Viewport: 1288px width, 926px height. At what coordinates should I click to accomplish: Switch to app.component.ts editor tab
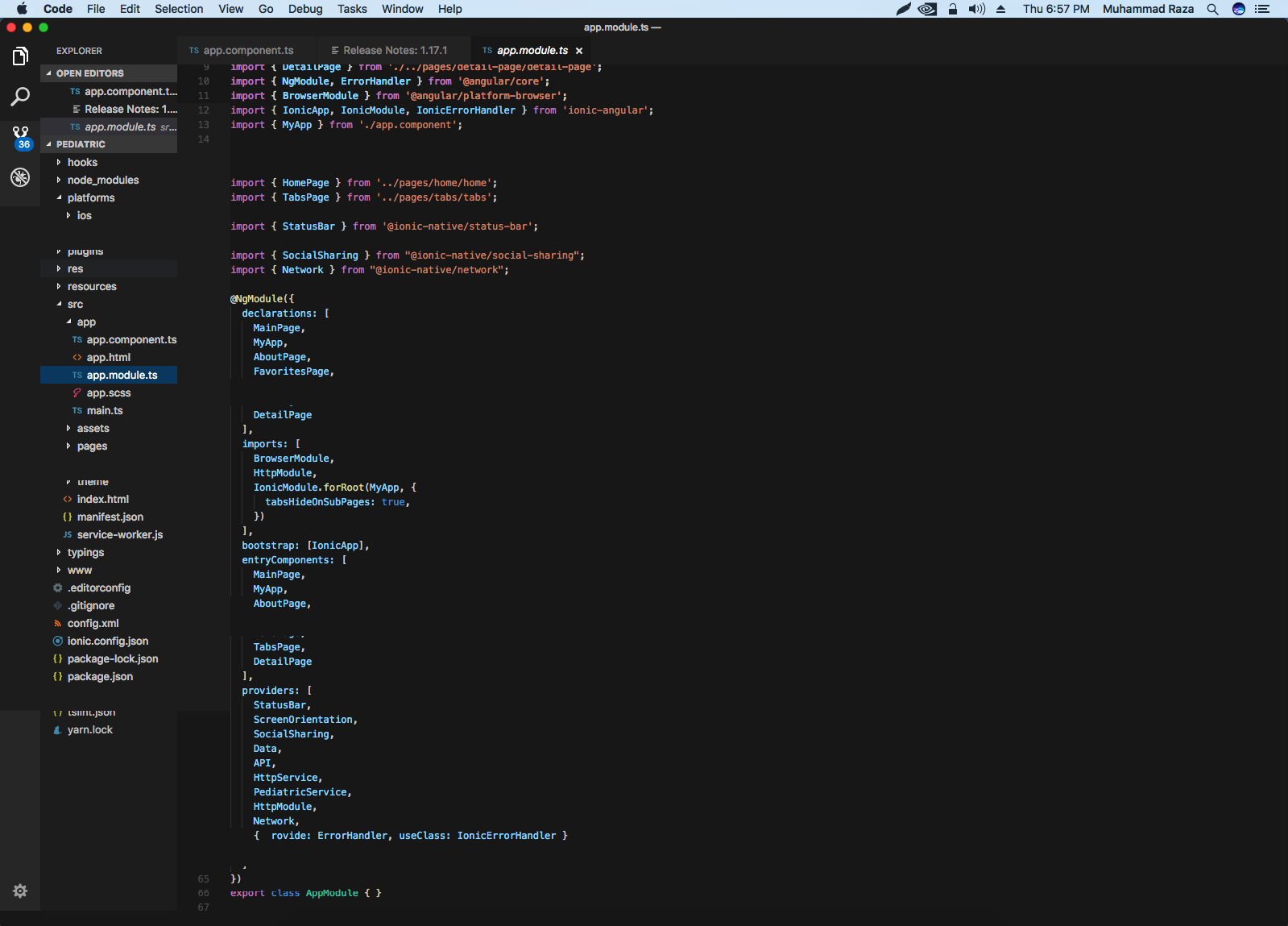coord(247,51)
